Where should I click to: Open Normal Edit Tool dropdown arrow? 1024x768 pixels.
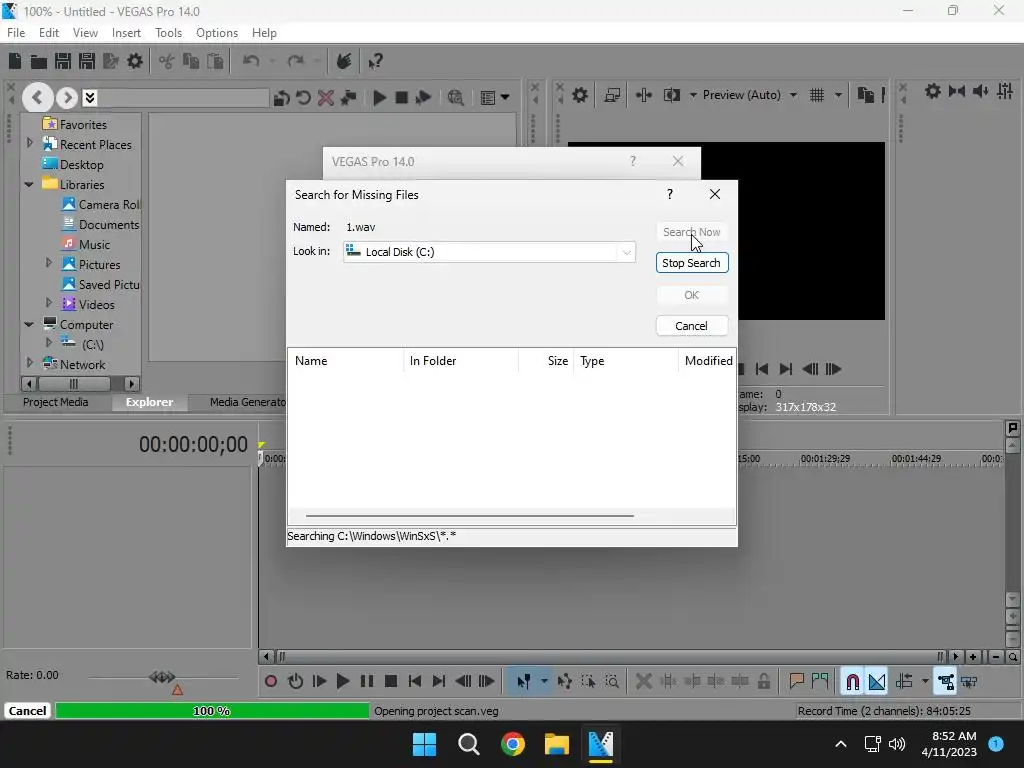point(544,682)
